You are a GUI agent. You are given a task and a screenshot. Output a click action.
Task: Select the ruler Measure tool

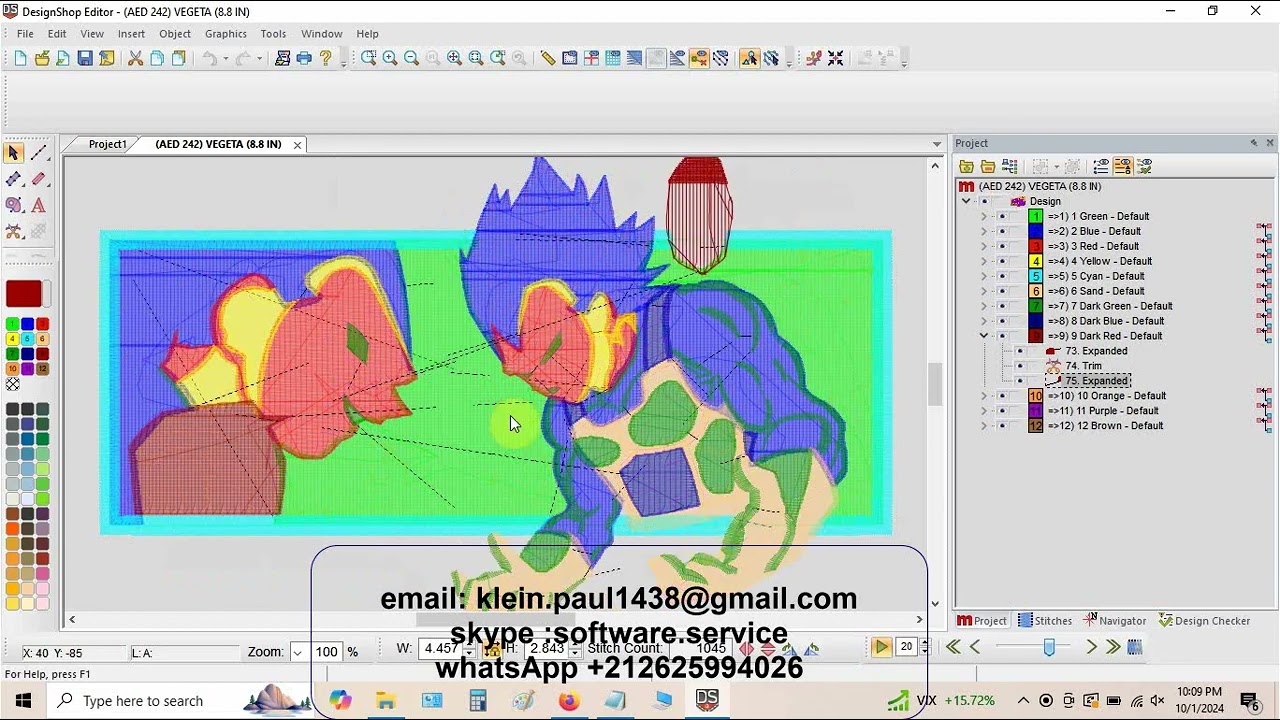tap(548, 59)
